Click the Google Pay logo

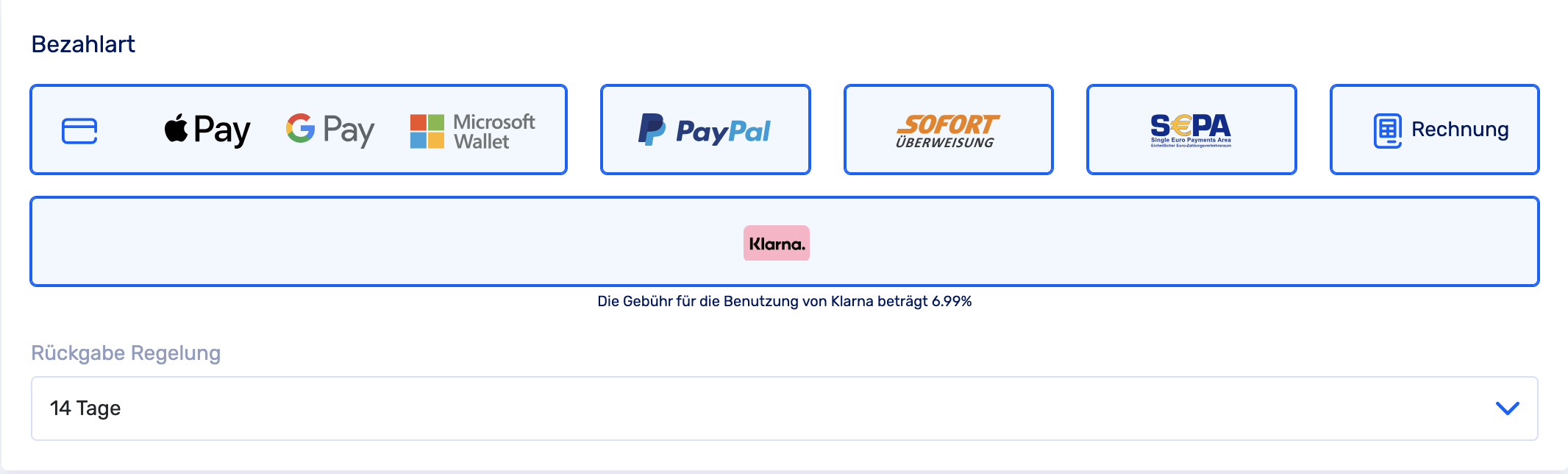(x=330, y=130)
